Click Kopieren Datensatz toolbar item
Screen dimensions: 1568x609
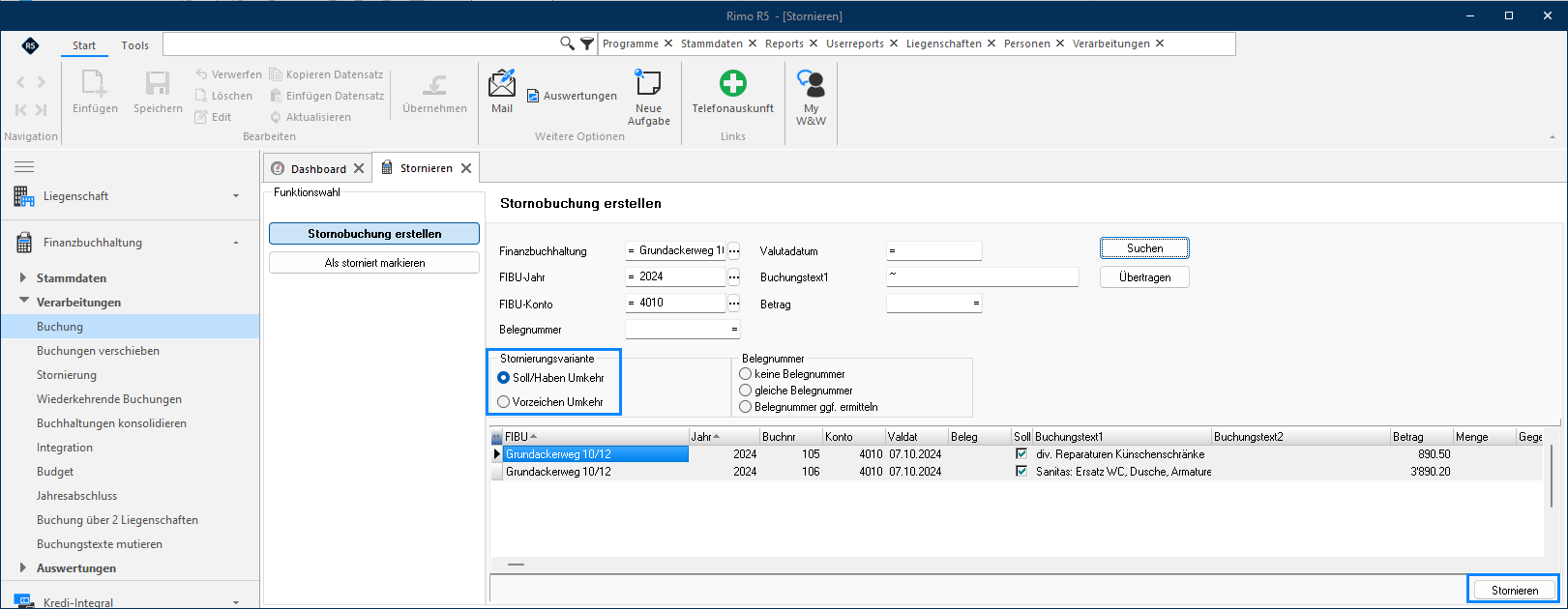point(326,74)
